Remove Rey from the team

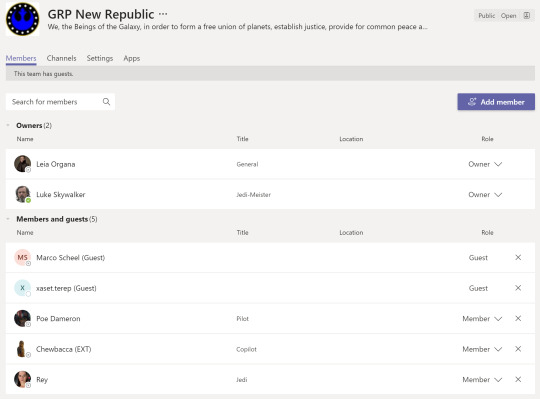pyautogui.click(x=518, y=379)
